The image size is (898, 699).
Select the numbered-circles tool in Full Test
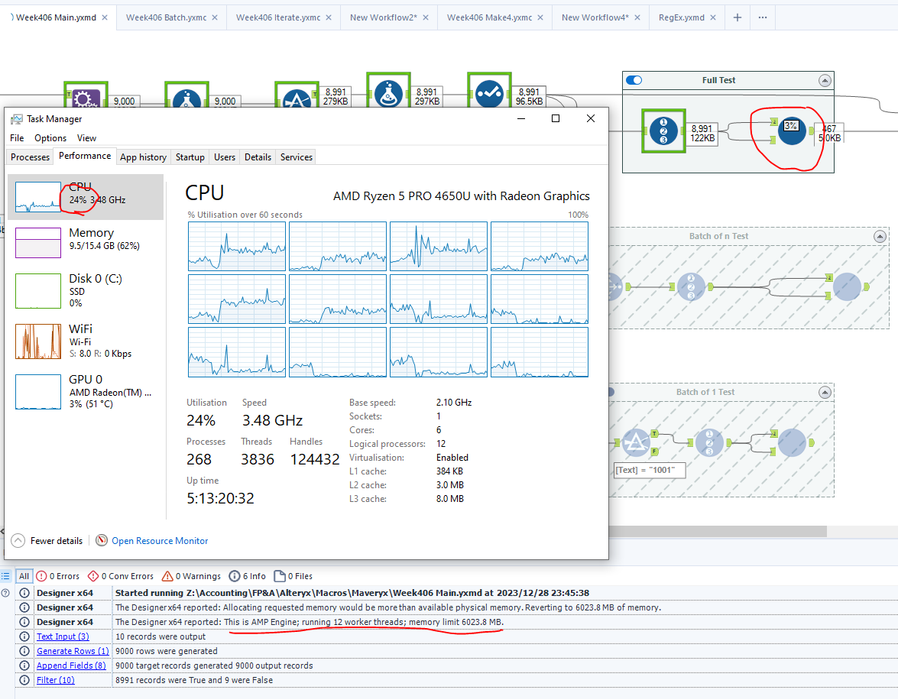[x=664, y=132]
